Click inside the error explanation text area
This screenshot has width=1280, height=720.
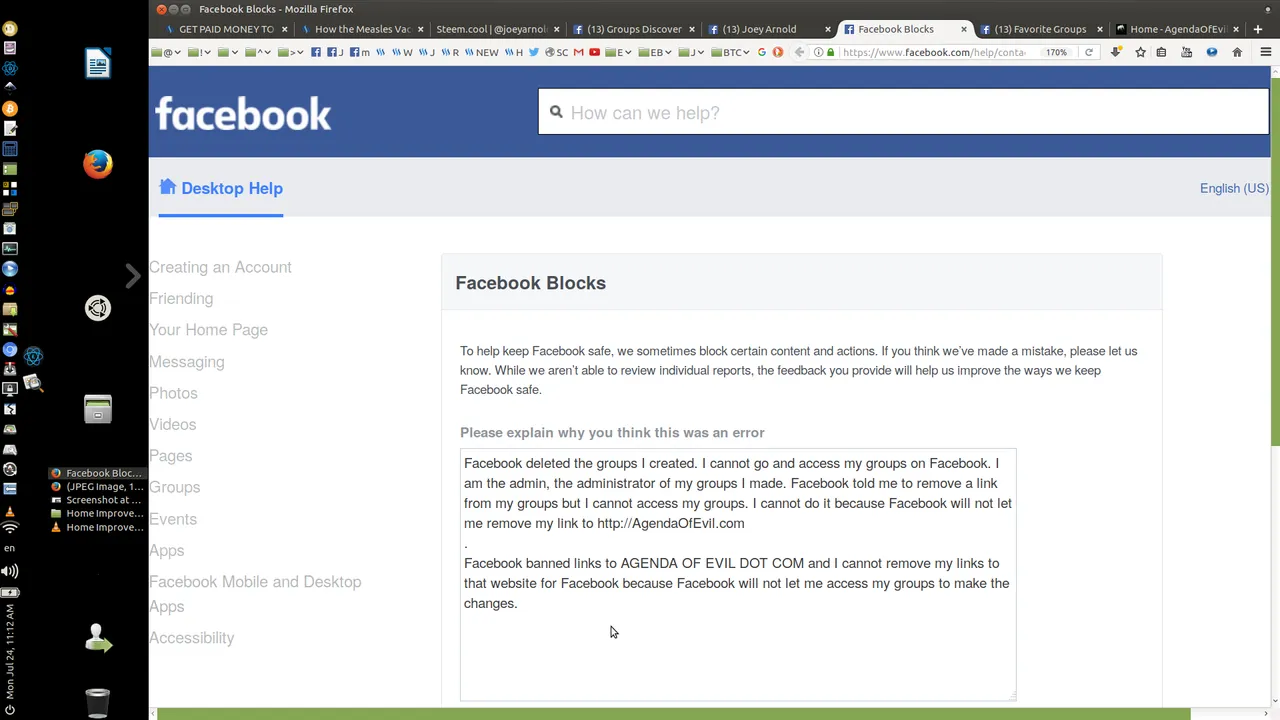[738, 575]
